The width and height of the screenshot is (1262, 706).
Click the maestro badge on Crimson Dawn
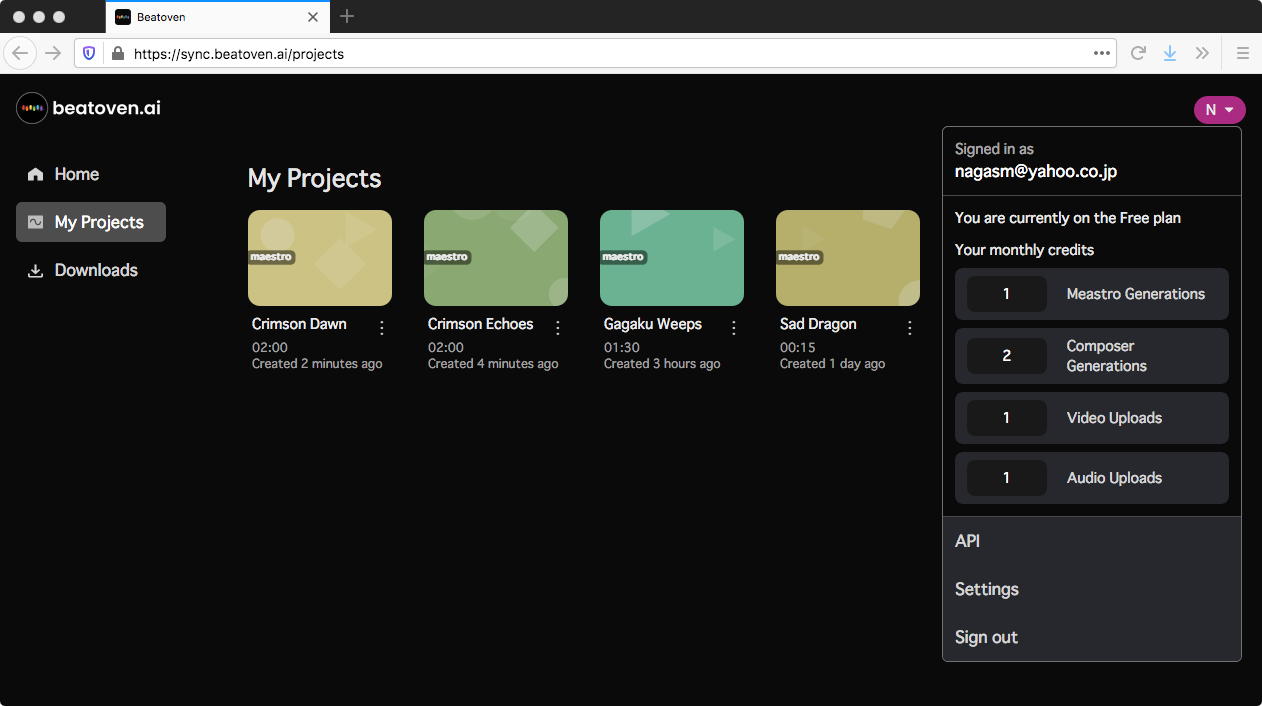point(271,257)
